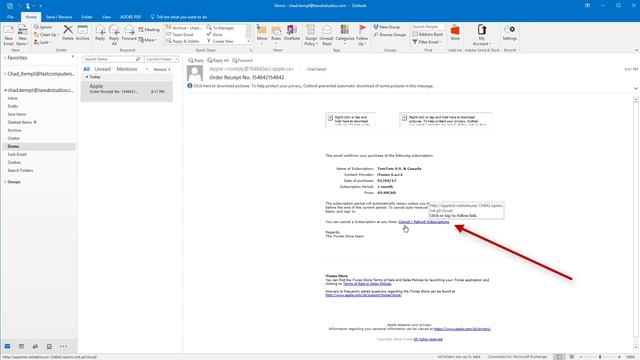640x360 pixels.
Task: Click in the Search People box
Action: pos(427,27)
